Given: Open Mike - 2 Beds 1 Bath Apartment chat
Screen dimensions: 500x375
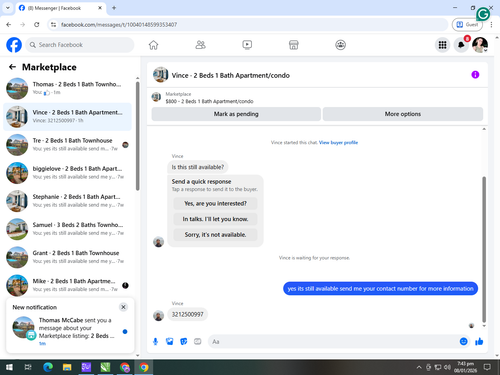Looking at the screenshot, I should pyautogui.click(x=68, y=285).
